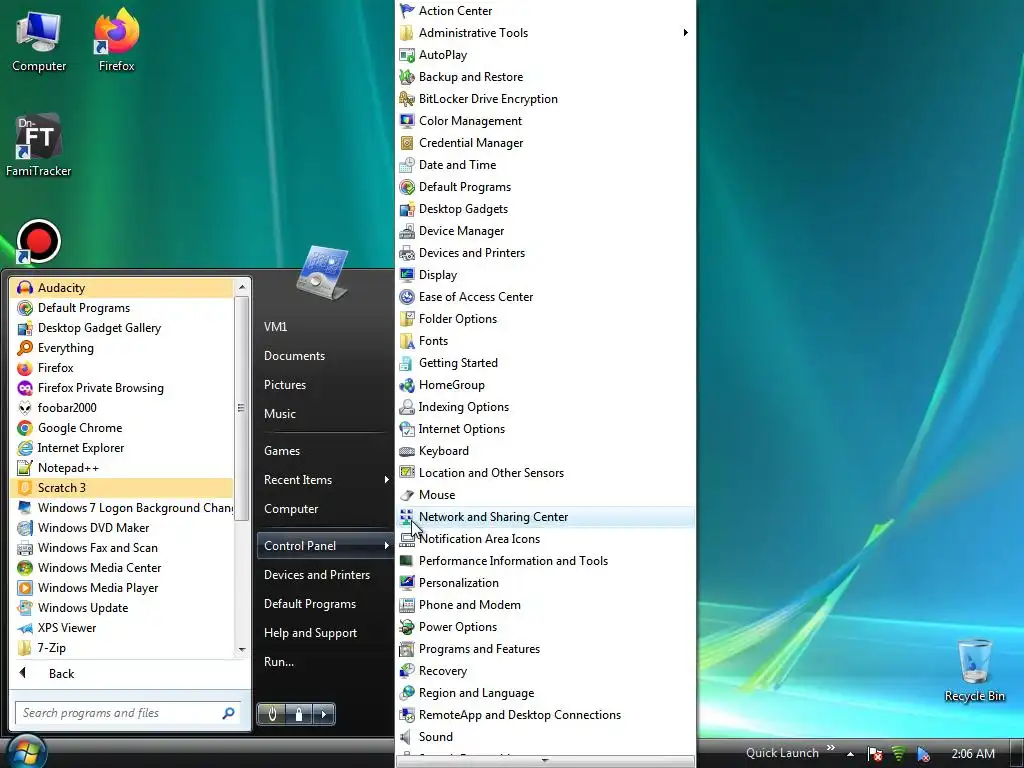This screenshot has height=768, width=1024.
Task: Open Backup and Restore
Action: pos(545,76)
